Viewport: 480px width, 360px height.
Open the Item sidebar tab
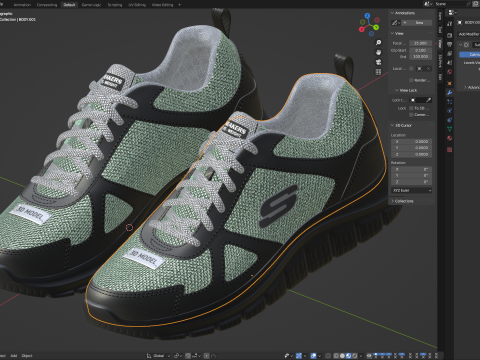coord(440,16)
